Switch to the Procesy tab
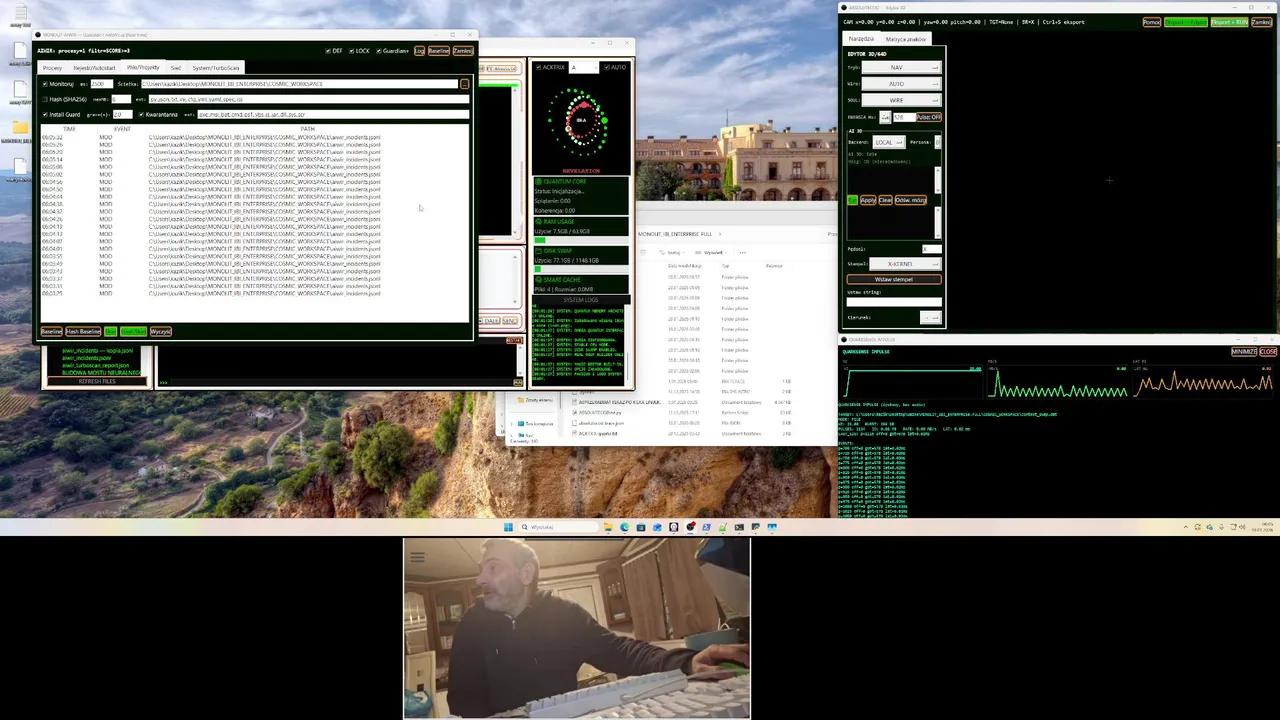Image resolution: width=1280 pixels, height=720 pixels. click(x=52, y=68)
